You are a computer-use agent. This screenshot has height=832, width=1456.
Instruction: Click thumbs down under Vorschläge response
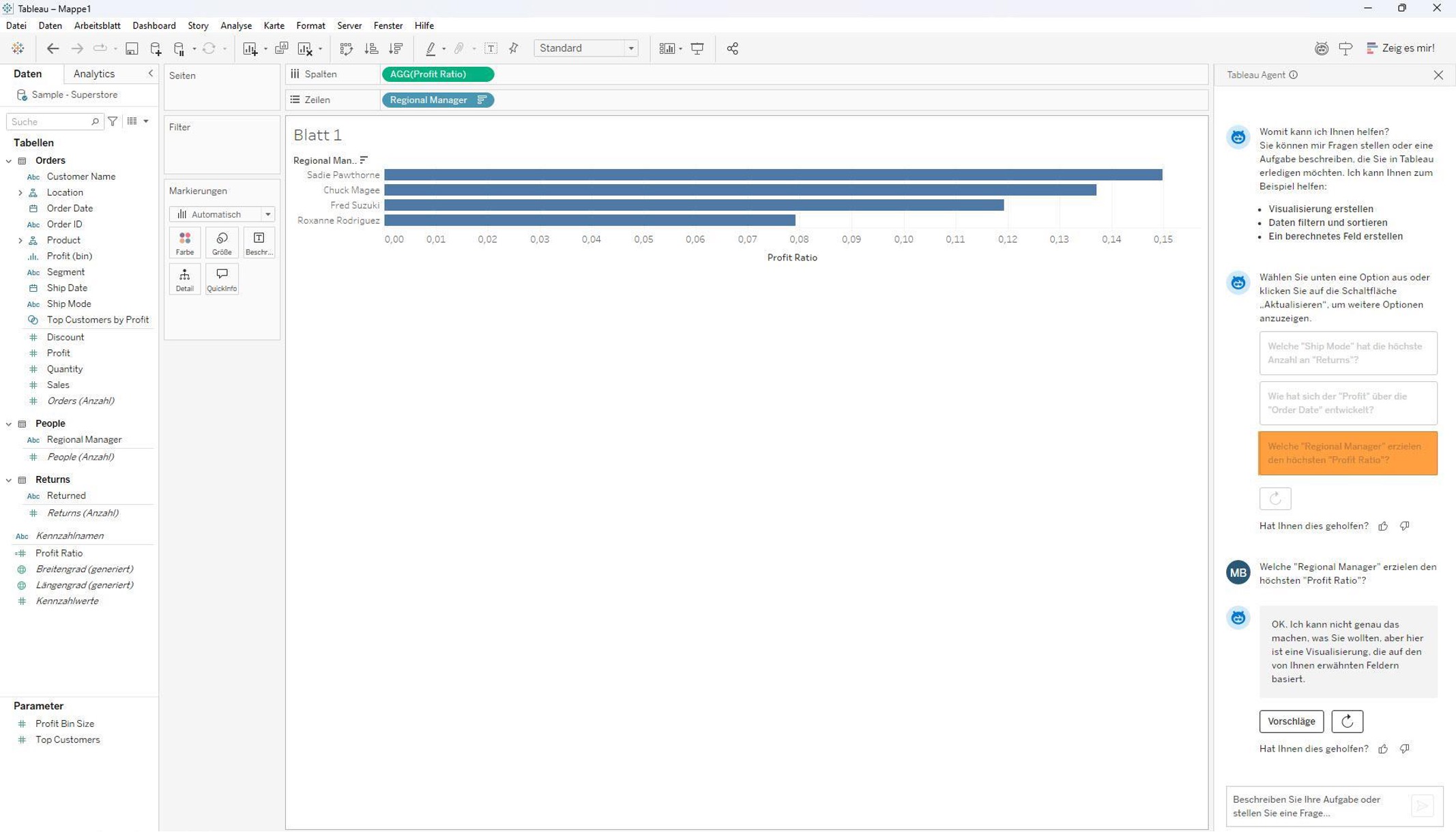[1404, 749]
